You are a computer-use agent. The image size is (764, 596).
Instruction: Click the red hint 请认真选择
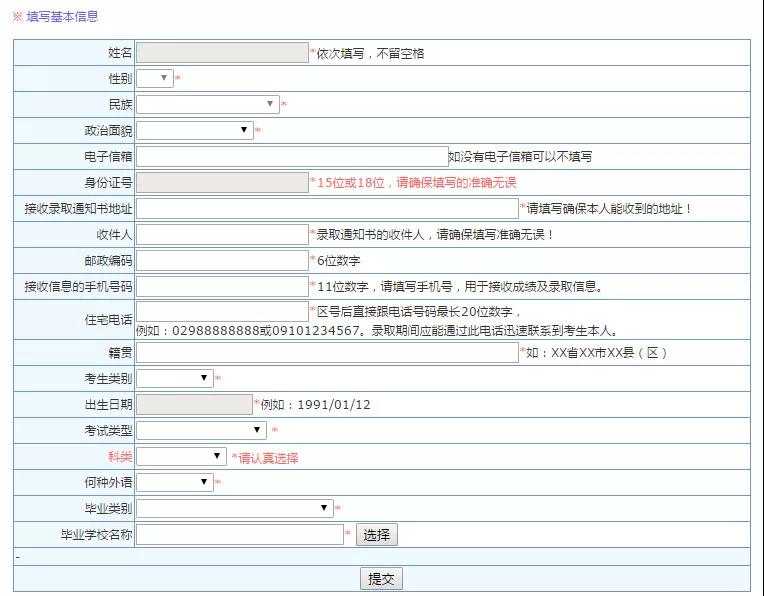pos(268,458)
